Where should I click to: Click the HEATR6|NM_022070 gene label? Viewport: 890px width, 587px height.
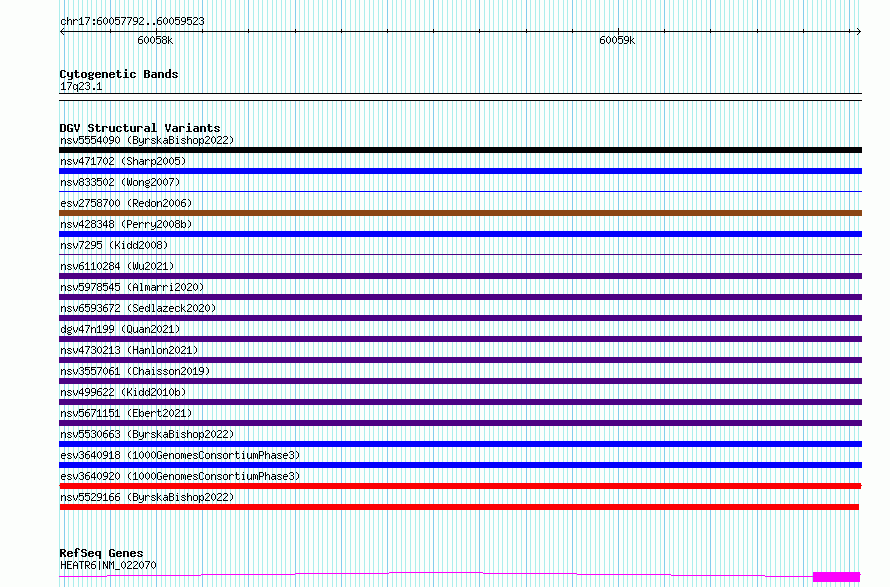pos(108,565)
